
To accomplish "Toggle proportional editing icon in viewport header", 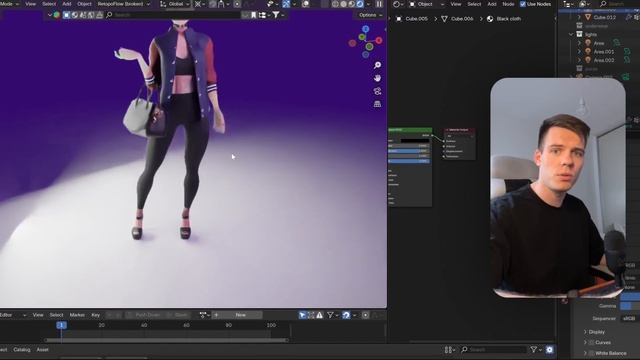I will 237,4.
